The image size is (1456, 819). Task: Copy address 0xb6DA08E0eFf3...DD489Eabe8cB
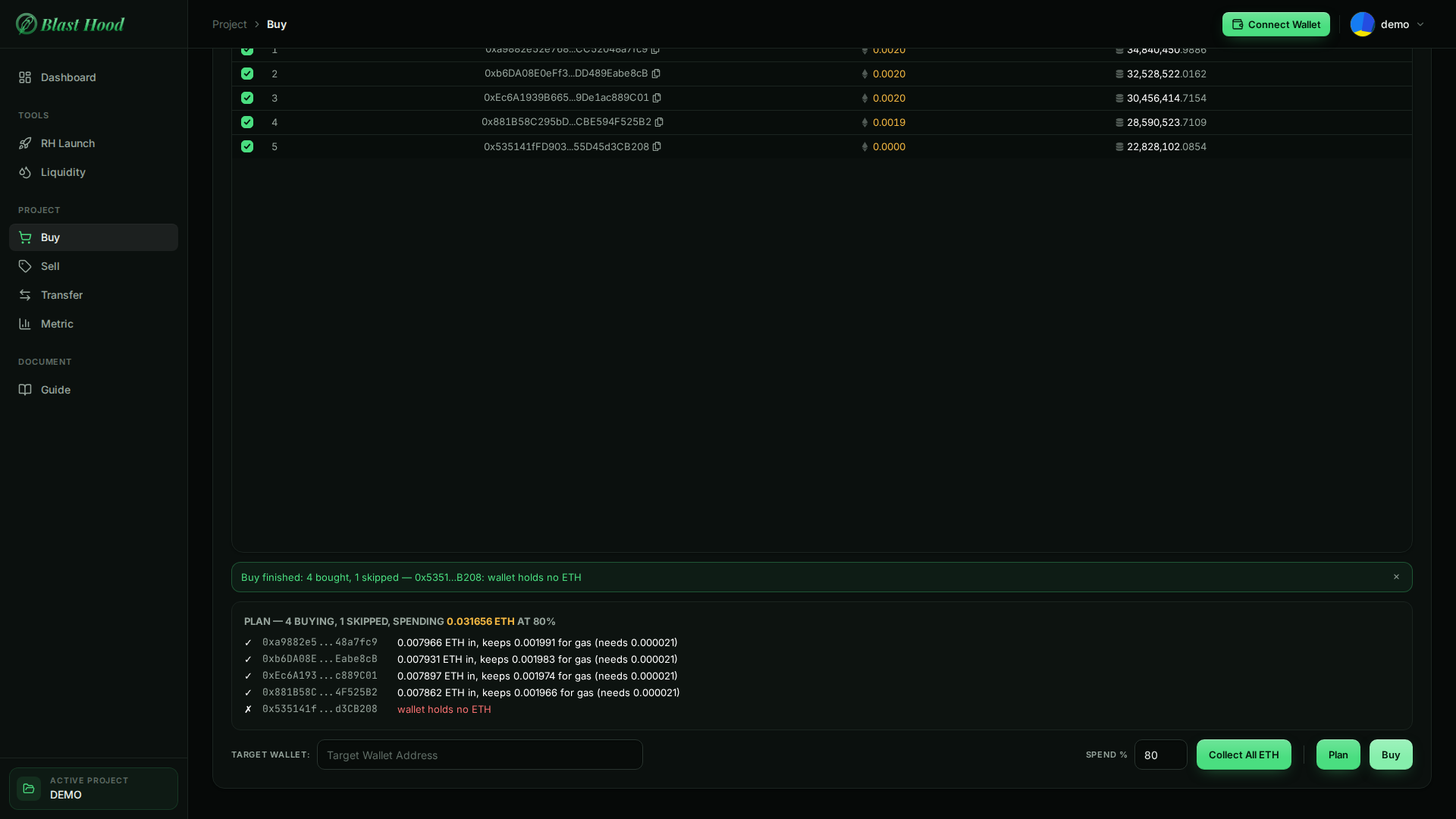[x=656, y=74]
